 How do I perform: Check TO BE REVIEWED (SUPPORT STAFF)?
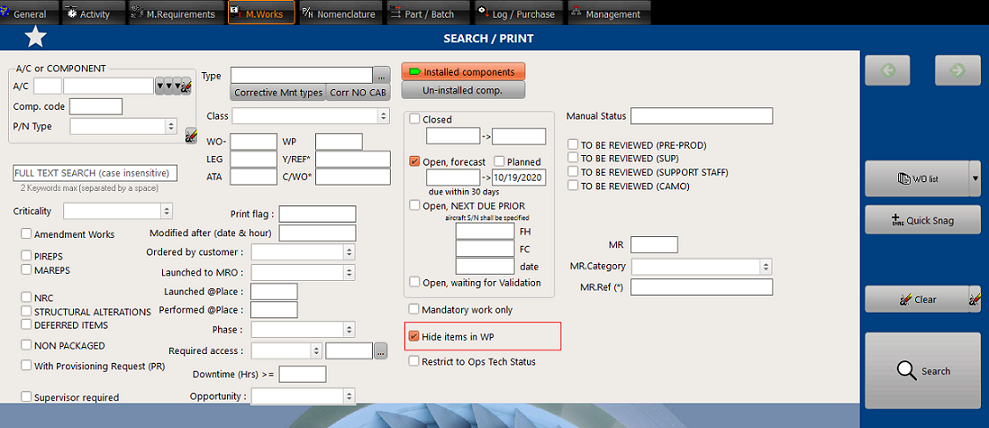[573, 171]
